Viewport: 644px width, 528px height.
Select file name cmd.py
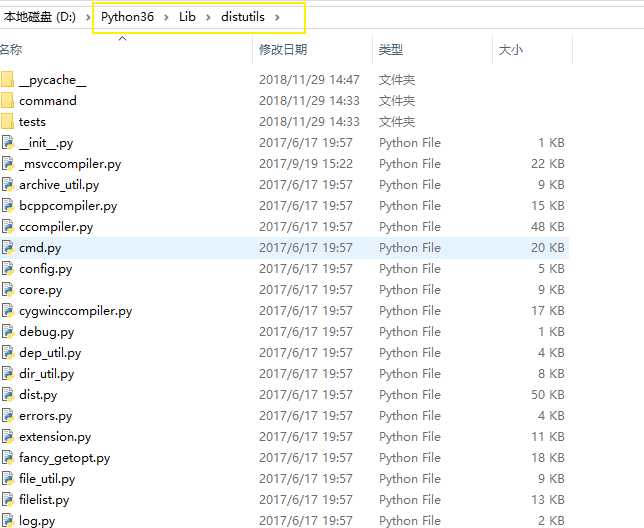(x=40, y=248)
